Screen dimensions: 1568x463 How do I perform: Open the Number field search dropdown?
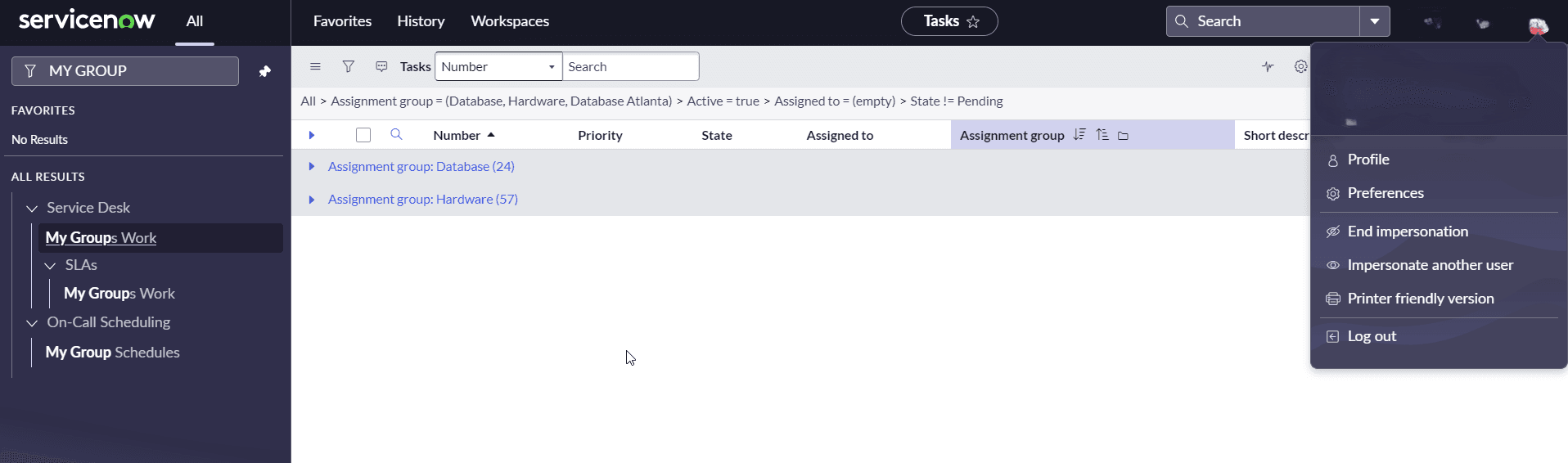498,67
